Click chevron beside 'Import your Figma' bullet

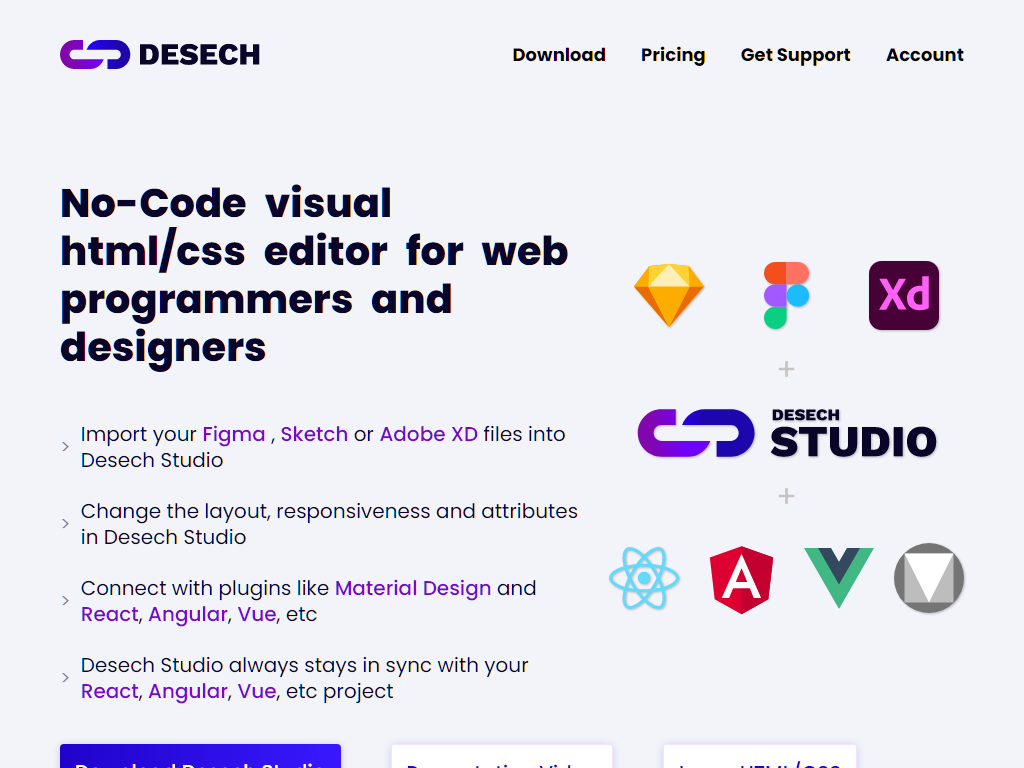[65, 447]
